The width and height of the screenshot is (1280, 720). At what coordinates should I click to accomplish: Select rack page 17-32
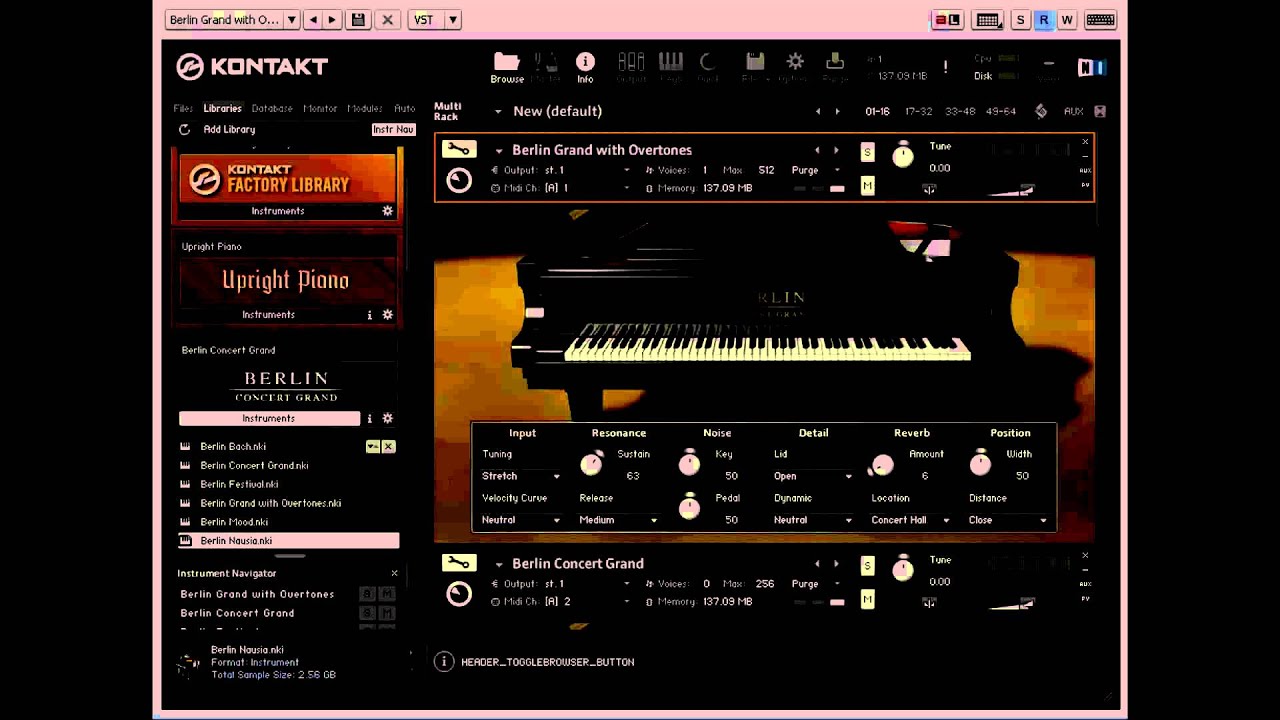[918, 111]
